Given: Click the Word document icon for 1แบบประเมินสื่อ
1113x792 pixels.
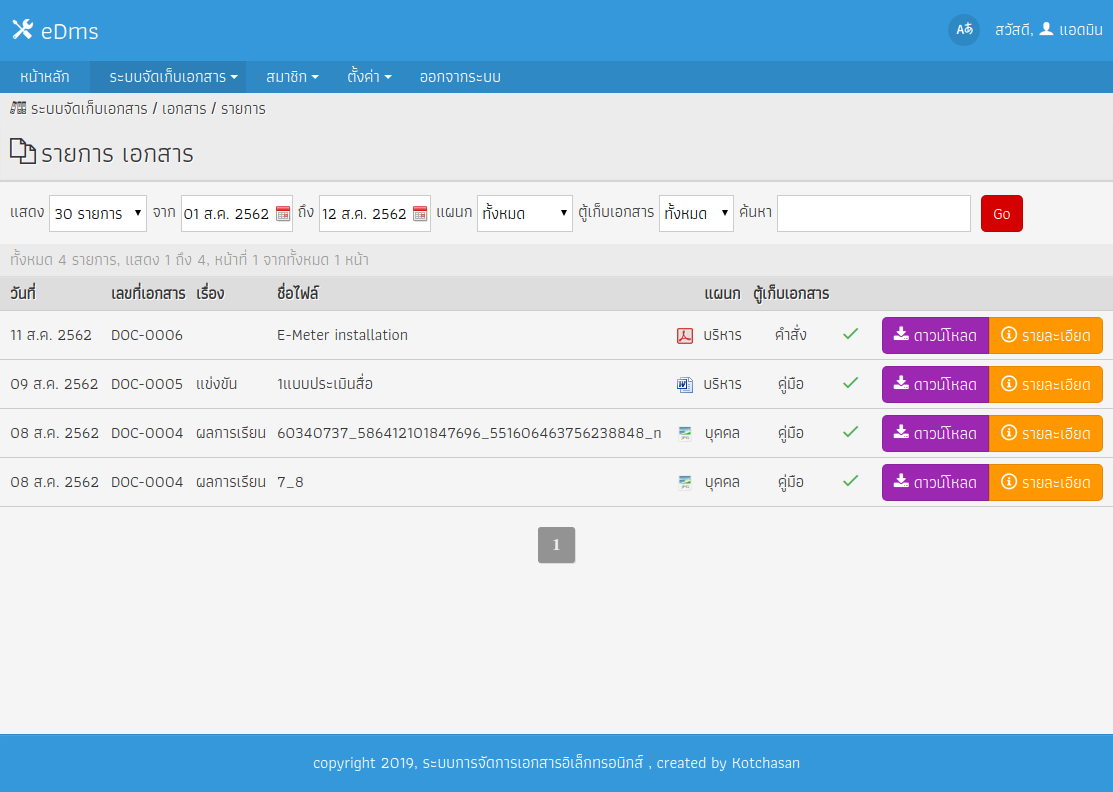Looking at the screenshot, I should (x=684, y=384).
